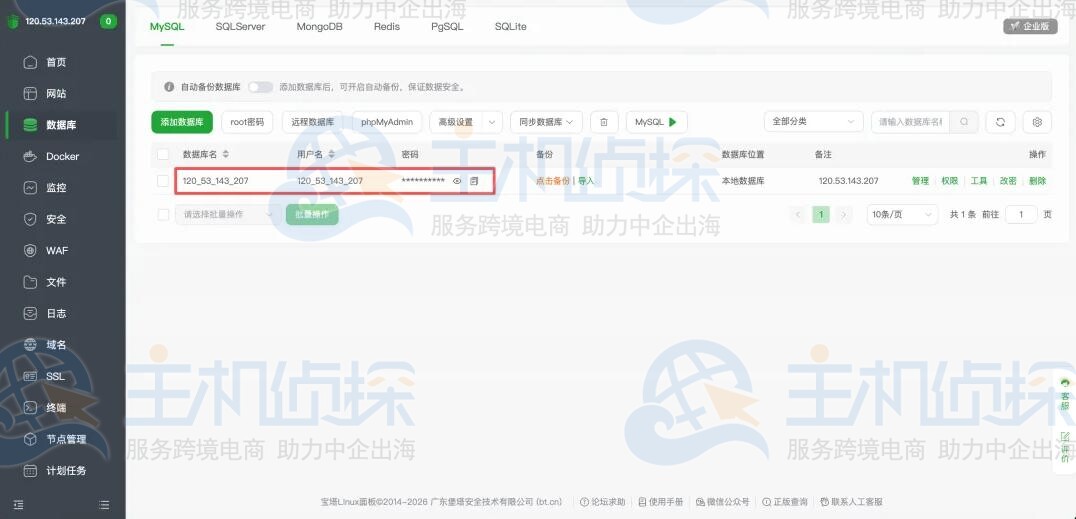1076x519 pixels.
Task: Click the bottom-right sidebar list icon
Action: coord(104,505)
